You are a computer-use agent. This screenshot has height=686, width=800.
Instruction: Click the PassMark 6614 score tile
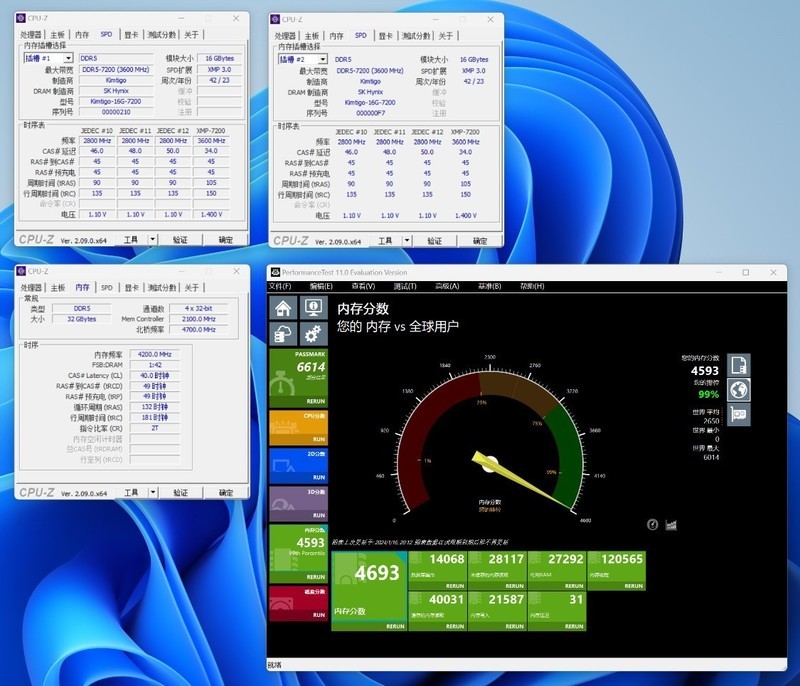[x=297, y=372]
